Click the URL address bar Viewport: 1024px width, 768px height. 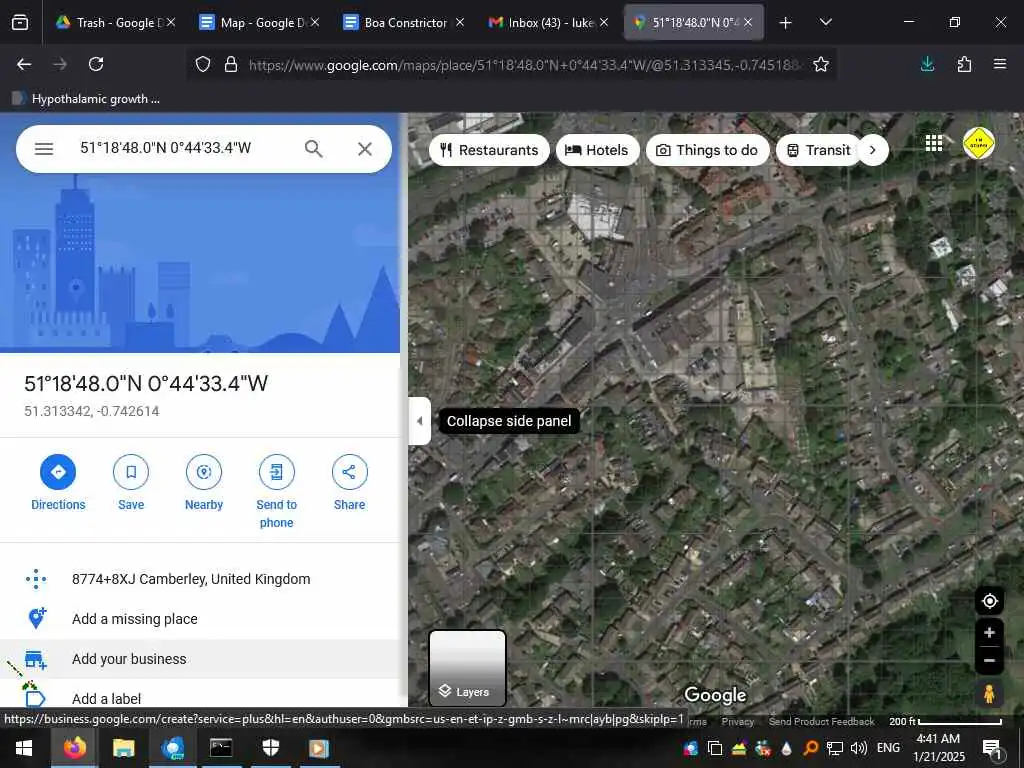[524, 65]
